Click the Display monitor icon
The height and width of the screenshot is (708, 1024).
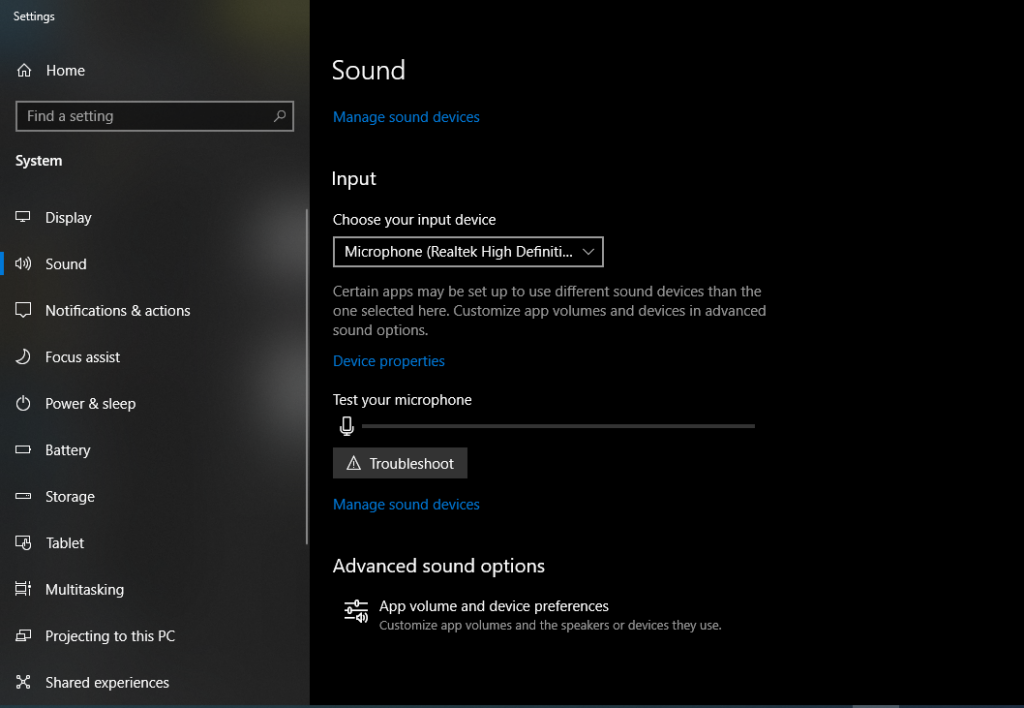[x=24, y=218]
